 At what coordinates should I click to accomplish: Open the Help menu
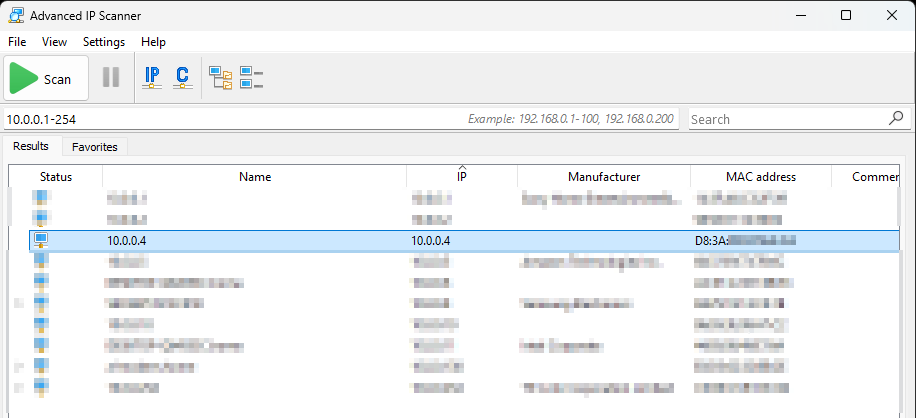[x=153, y=42]
